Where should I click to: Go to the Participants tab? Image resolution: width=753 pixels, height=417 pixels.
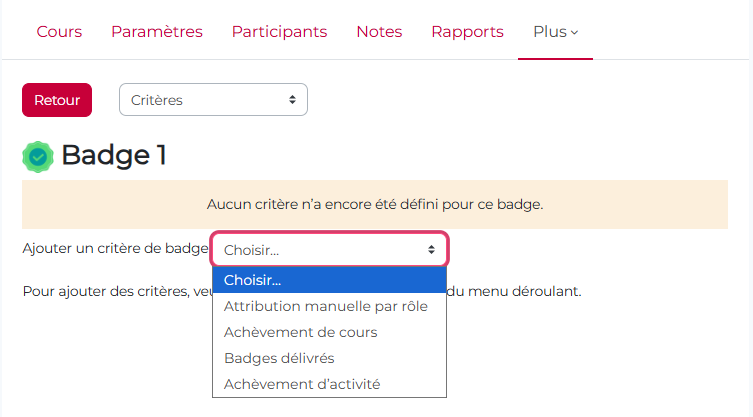[x=279, y=32]
